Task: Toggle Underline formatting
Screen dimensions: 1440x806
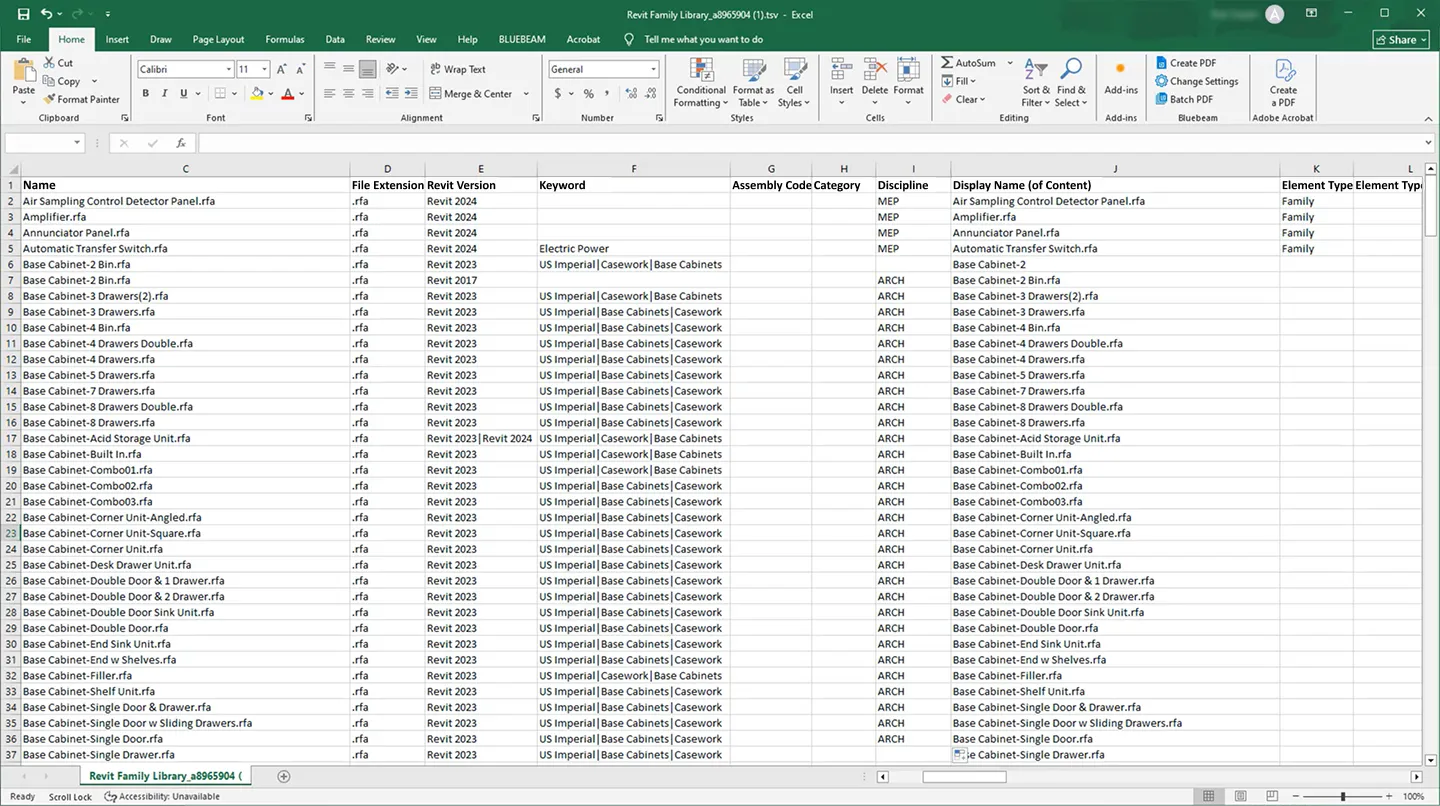Action: click(183, 94)
